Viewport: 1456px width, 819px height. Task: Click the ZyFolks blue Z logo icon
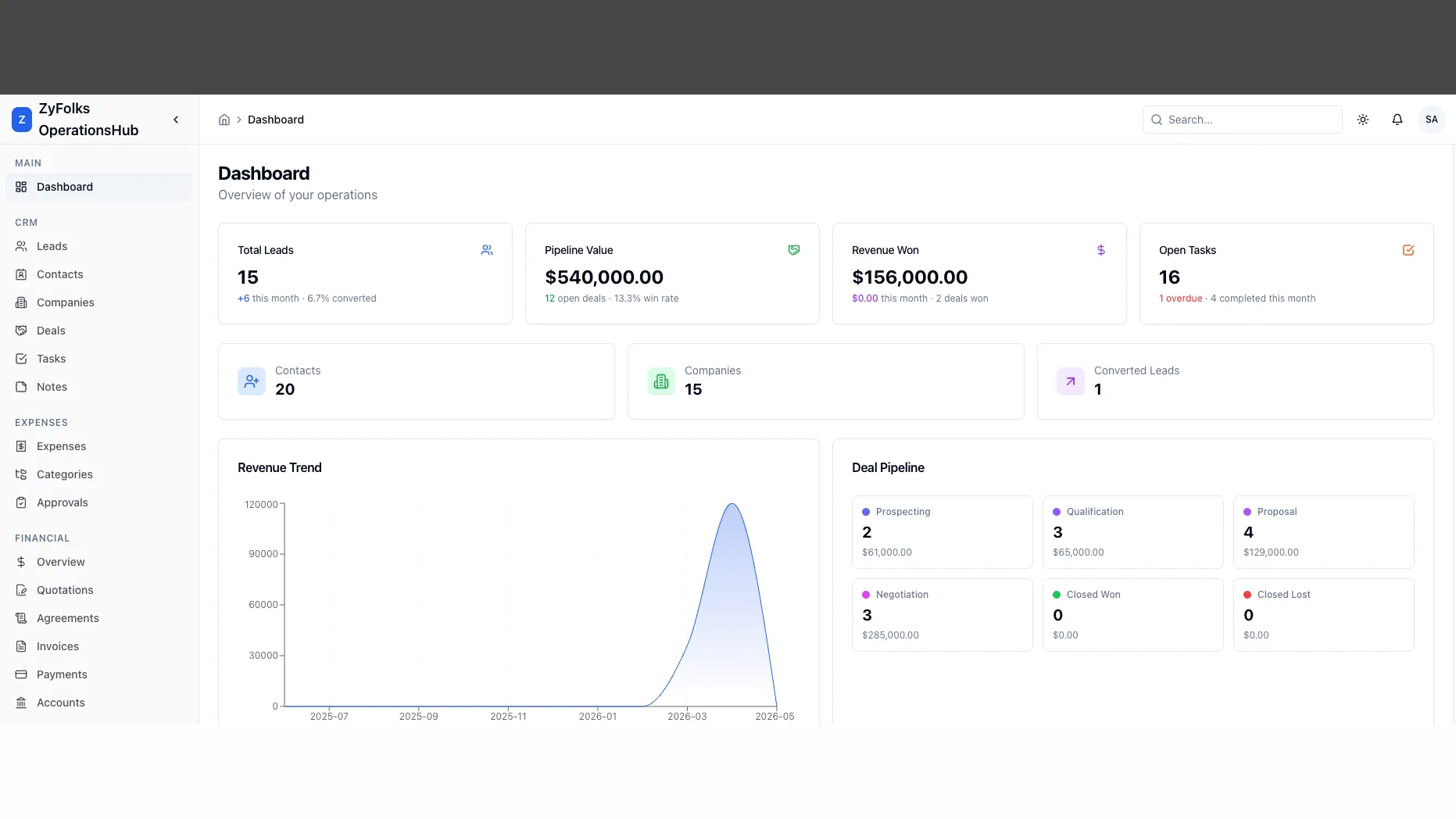[x=22, y=120]
